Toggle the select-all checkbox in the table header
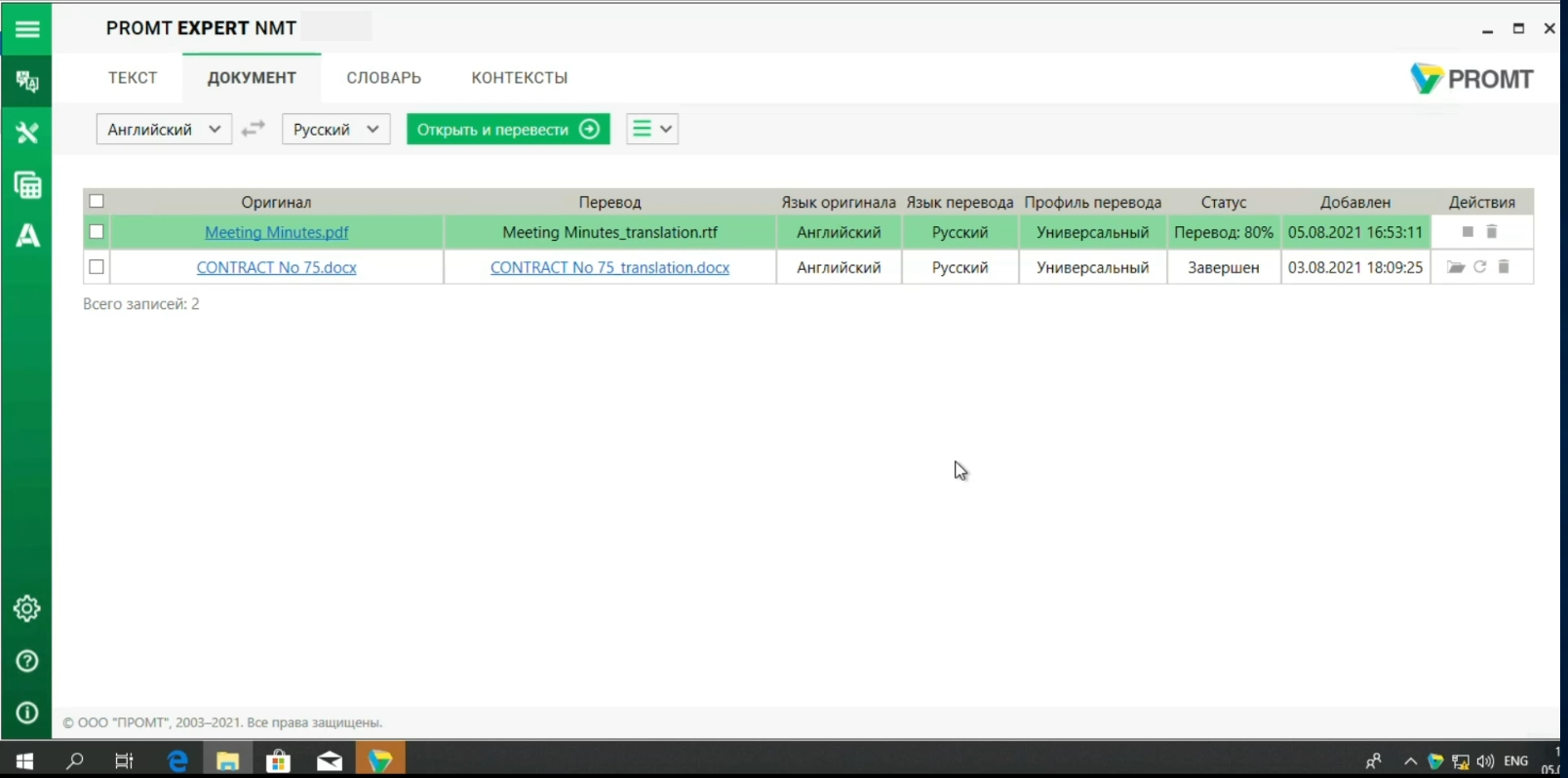This screenshot has width=1568, height=778. coord(97,201)
